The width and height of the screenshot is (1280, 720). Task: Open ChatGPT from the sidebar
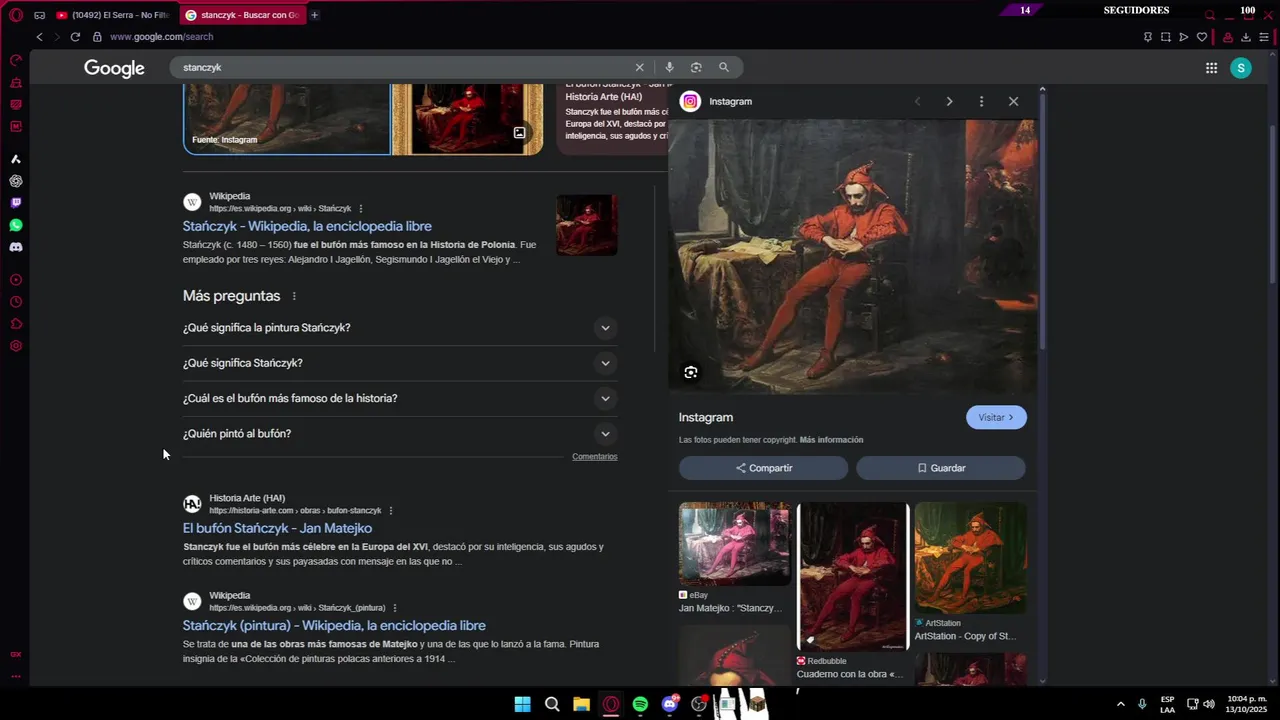(16, 181)
